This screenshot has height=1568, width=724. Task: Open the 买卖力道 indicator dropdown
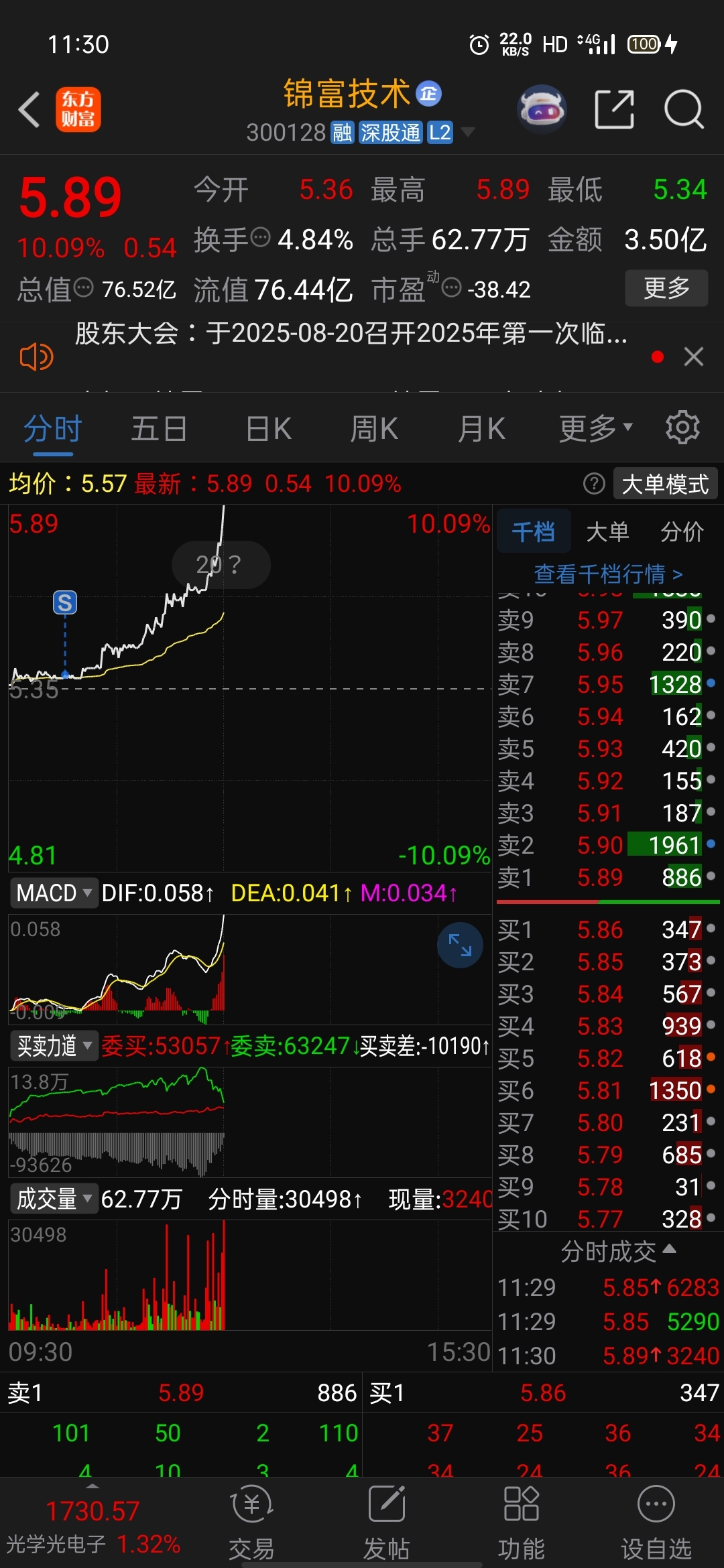click(x=54, y=1046)
